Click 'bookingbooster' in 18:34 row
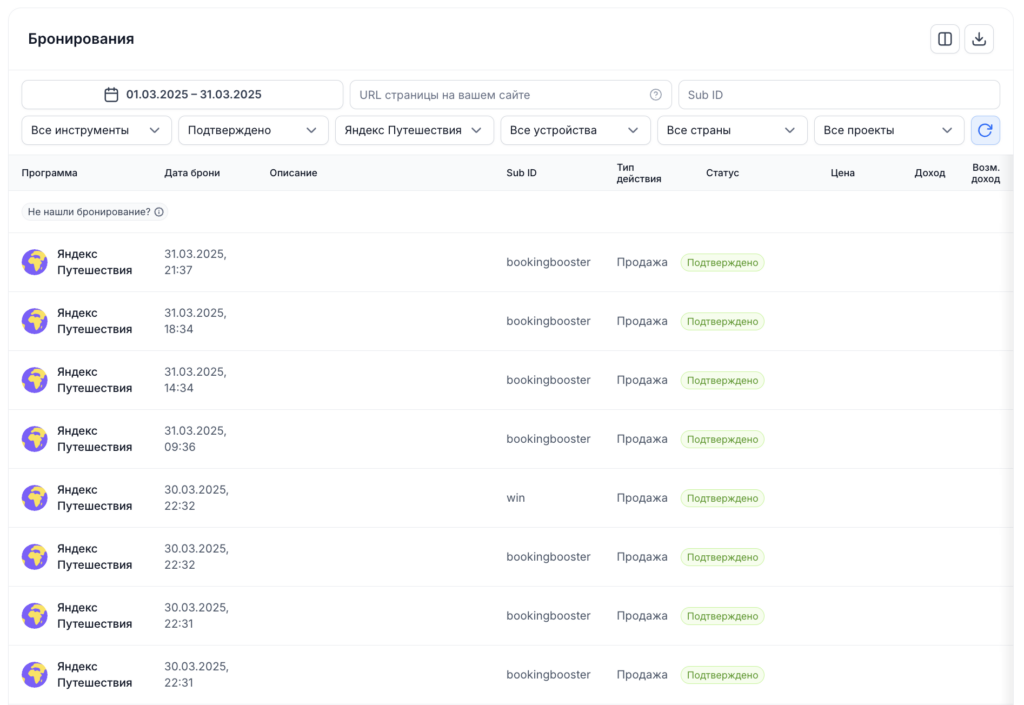This screenshot has height=705, width=1024. click(x=548, y=321)
